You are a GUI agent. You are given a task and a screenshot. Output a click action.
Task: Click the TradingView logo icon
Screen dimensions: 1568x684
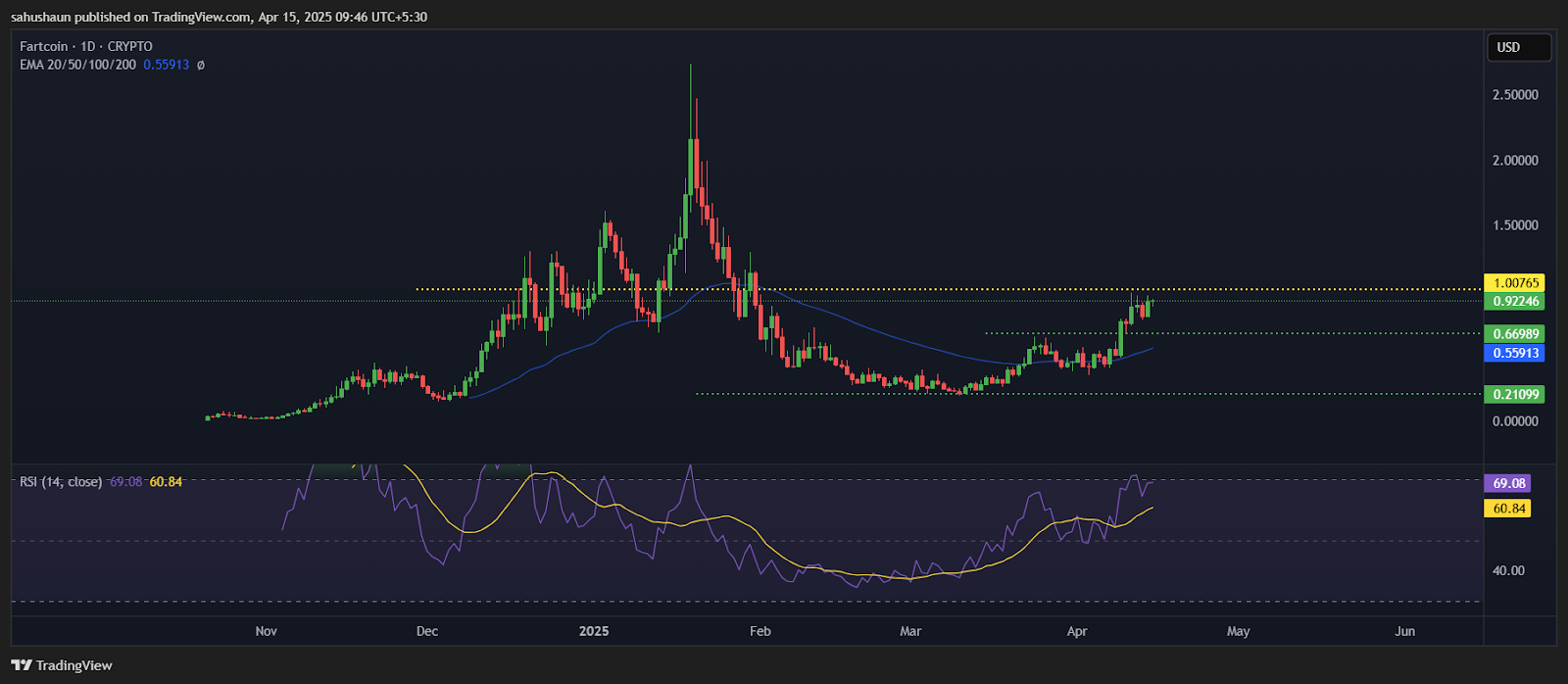(x=21, y=665)
